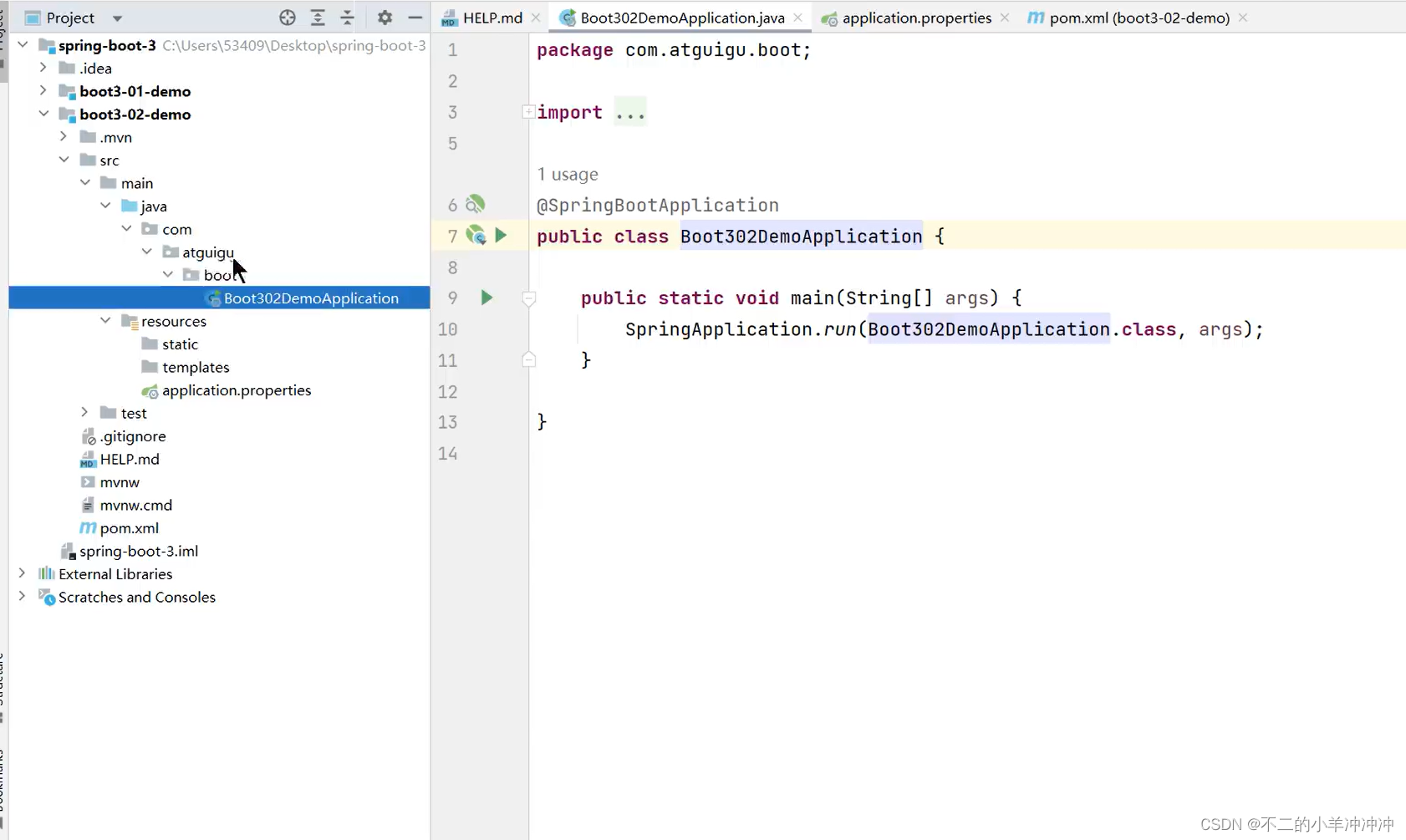Expand the test folder
Image resolution: width=1406 pixels, height=840 pixels.
coord(84,412)
